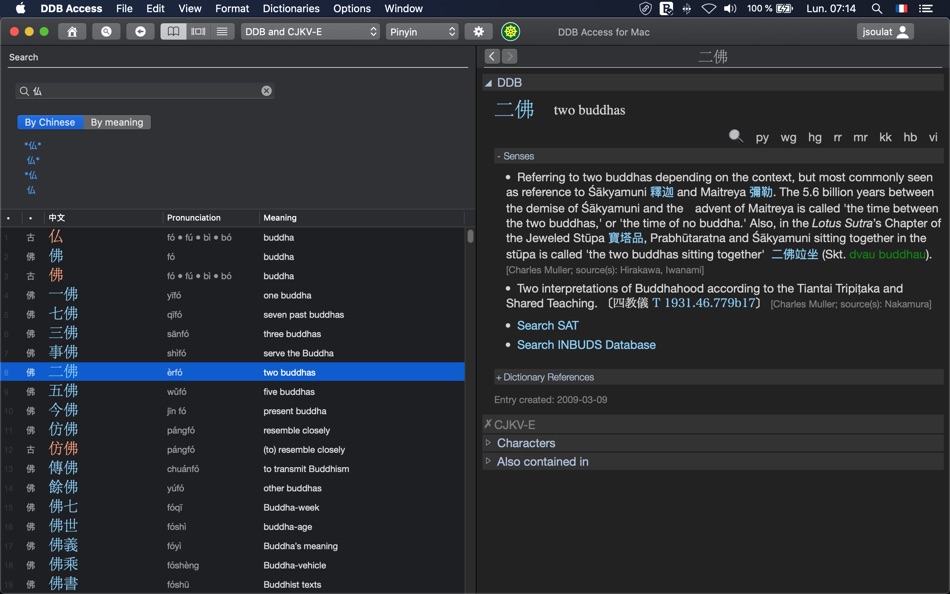Open the Format menu
Image resolution: width=950 pixels, height=594 pixels.
tap(232, 8)
